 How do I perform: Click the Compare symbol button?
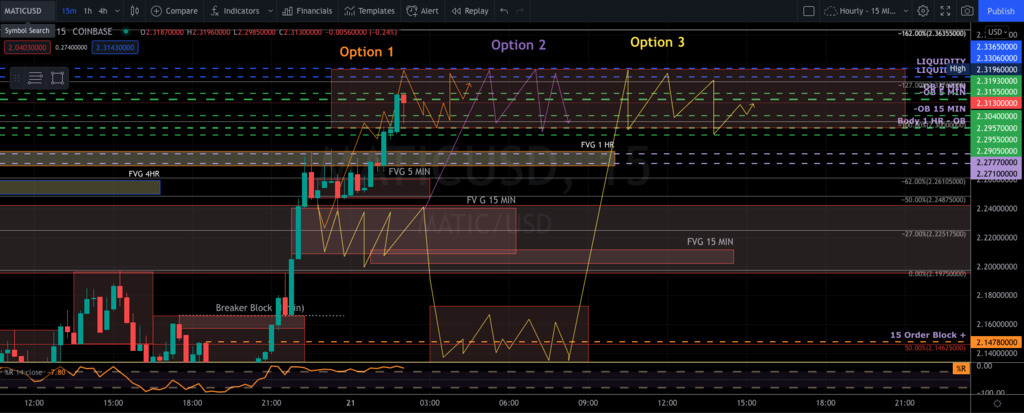(x=175, y=11)
